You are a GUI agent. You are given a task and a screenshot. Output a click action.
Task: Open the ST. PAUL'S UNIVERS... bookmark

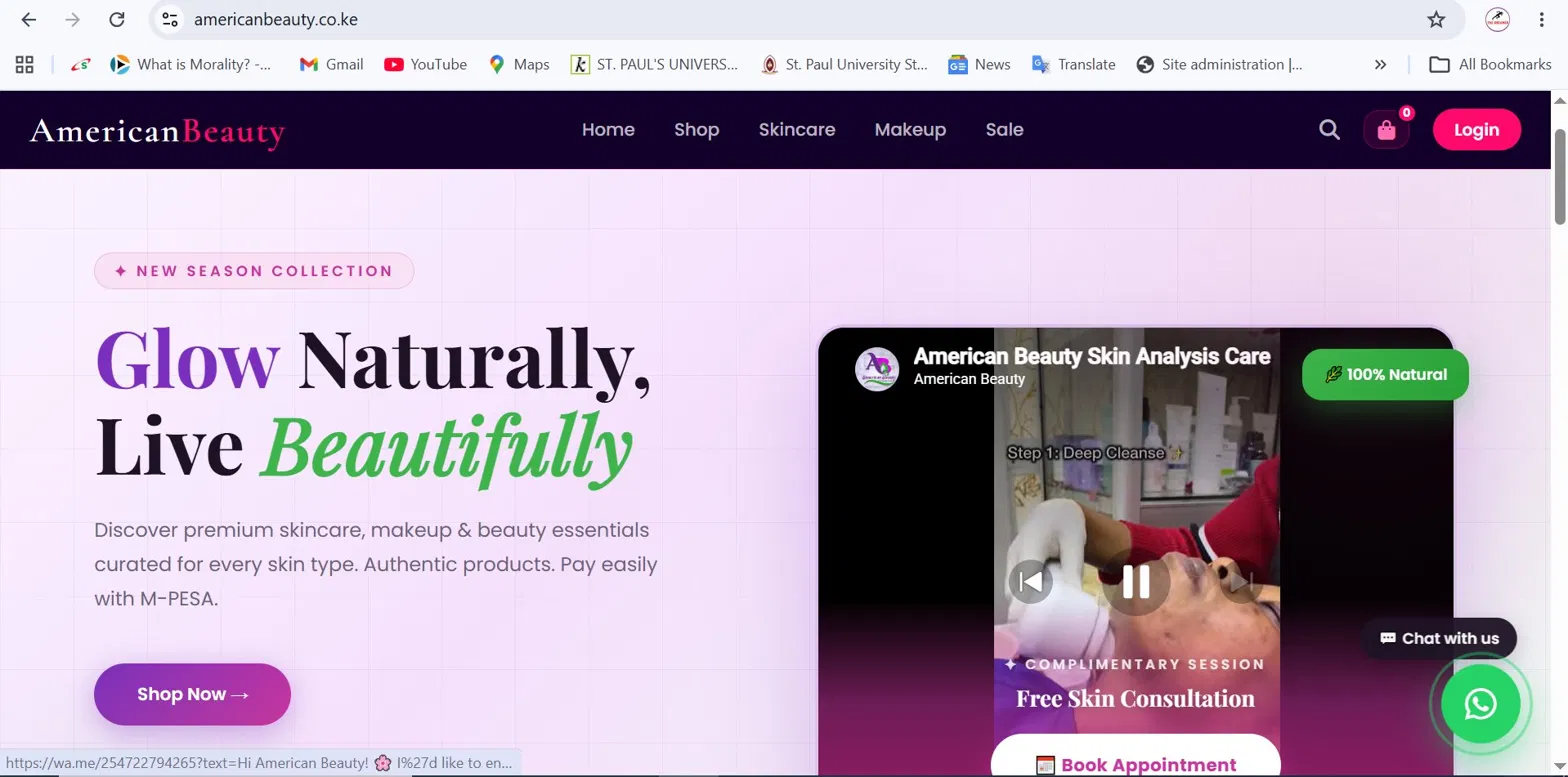(x=655, y=64)
